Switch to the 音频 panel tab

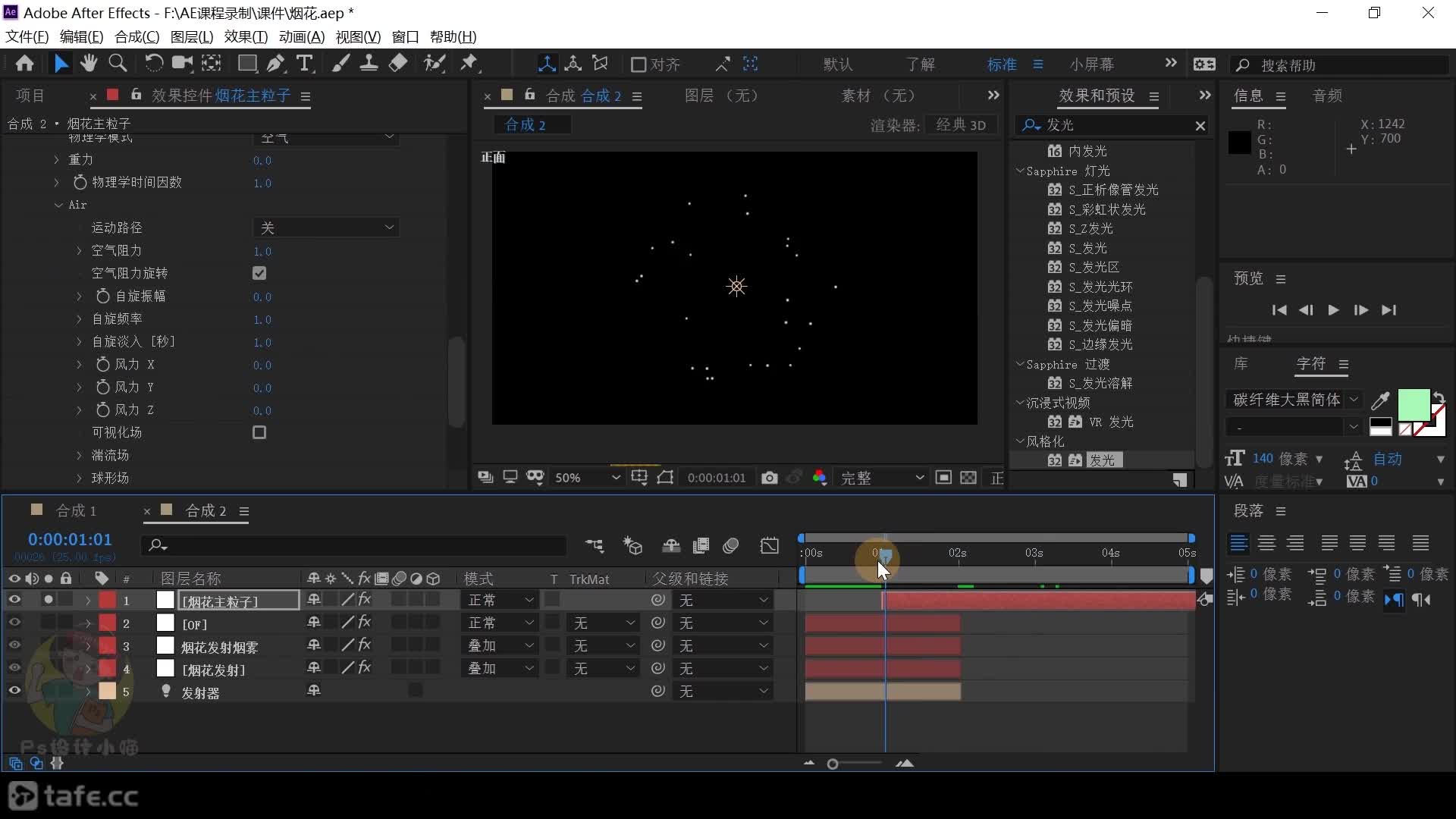click(x=1327, y=96)
